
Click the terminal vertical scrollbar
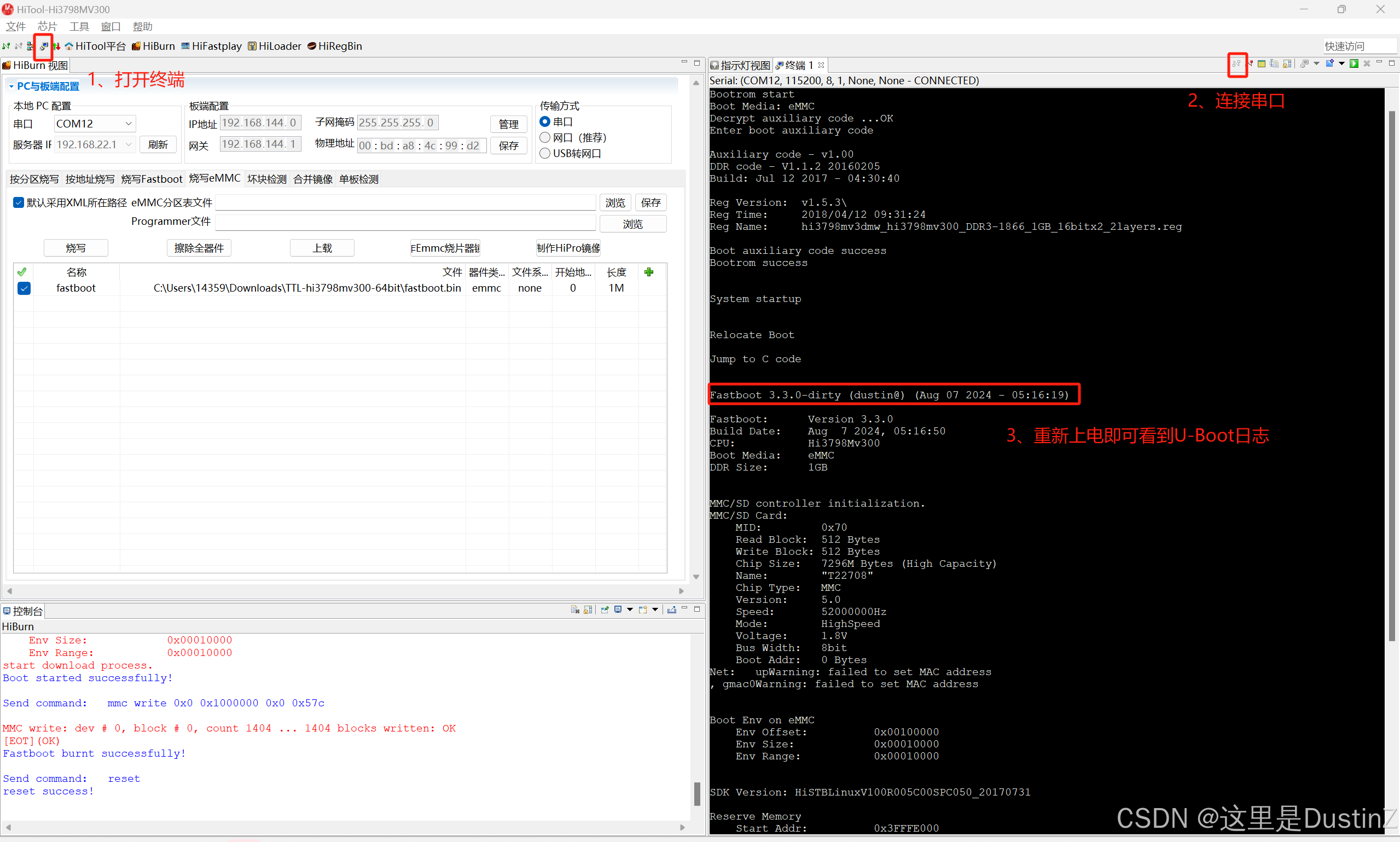(x=1392, y=374)
